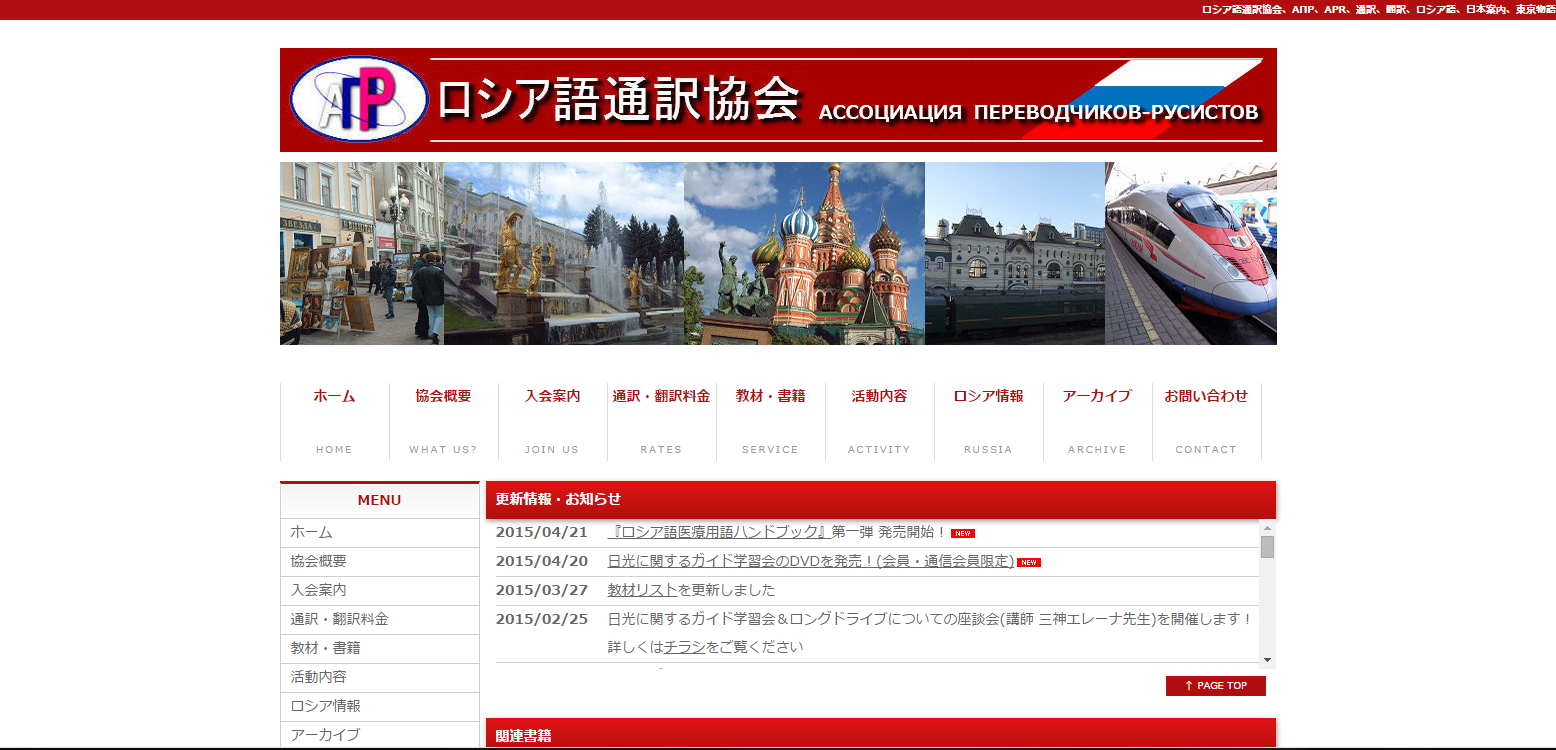
Task: Open 協会概要 in the top navigation
Action: point(443,421)
